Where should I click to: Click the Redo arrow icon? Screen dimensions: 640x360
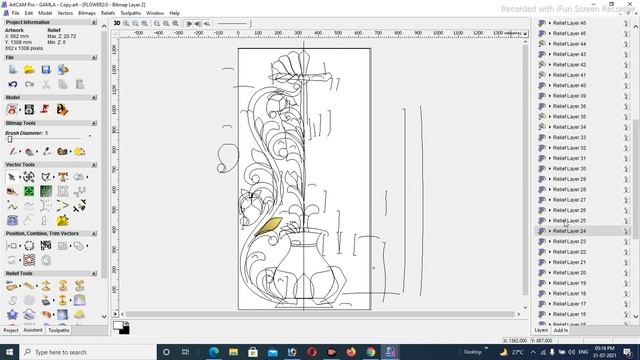[29, 84]
